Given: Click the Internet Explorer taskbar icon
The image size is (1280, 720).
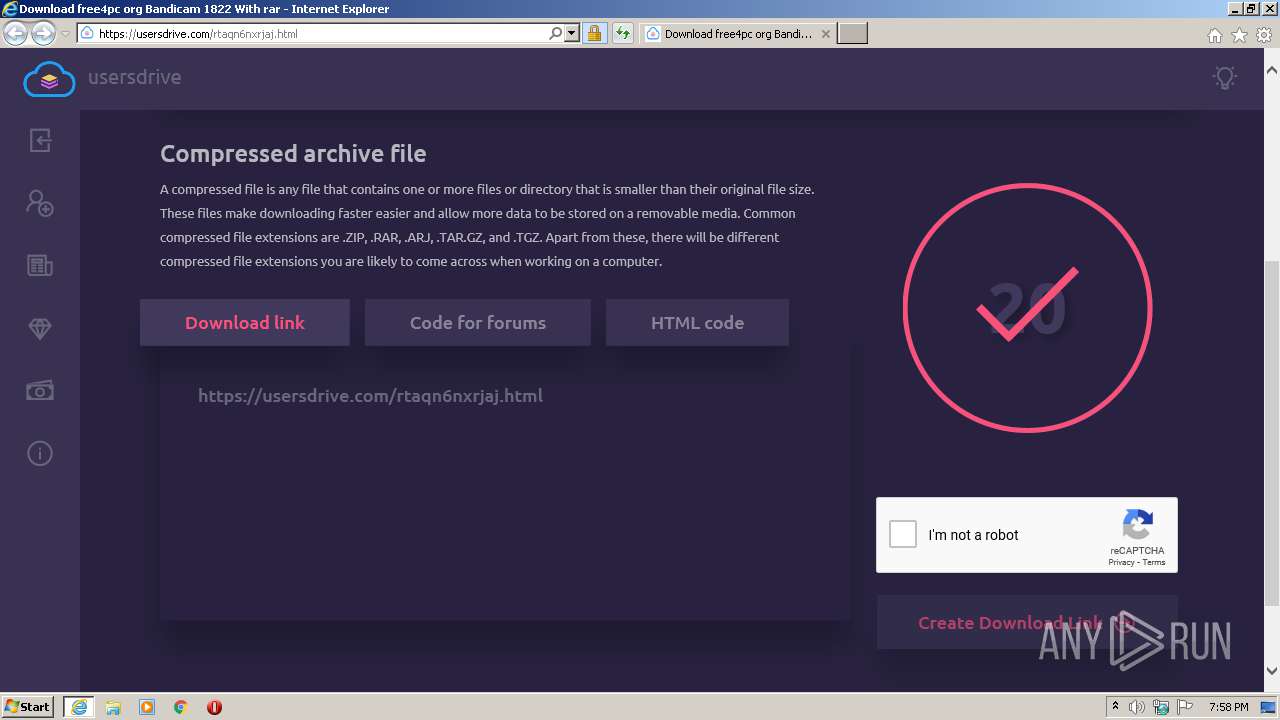Looking at the screenshot, I should [x=79, y=706].
